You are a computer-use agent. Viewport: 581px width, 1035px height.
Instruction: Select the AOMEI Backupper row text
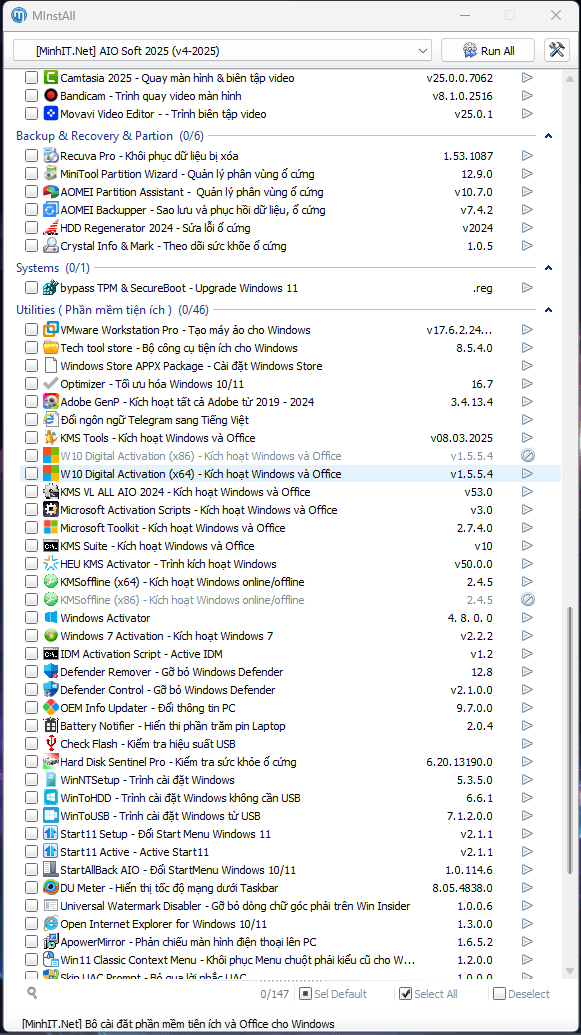coord(193,210)
